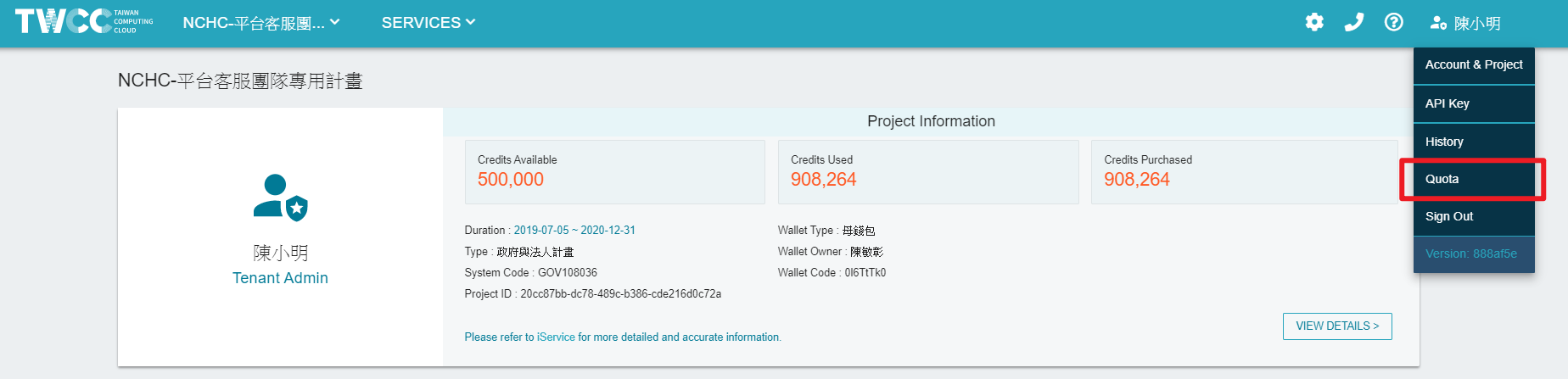Click the Credits Used 908,264 card
Image resolution: width=1568 pixels, height=379 pixels.
(928, 172)
